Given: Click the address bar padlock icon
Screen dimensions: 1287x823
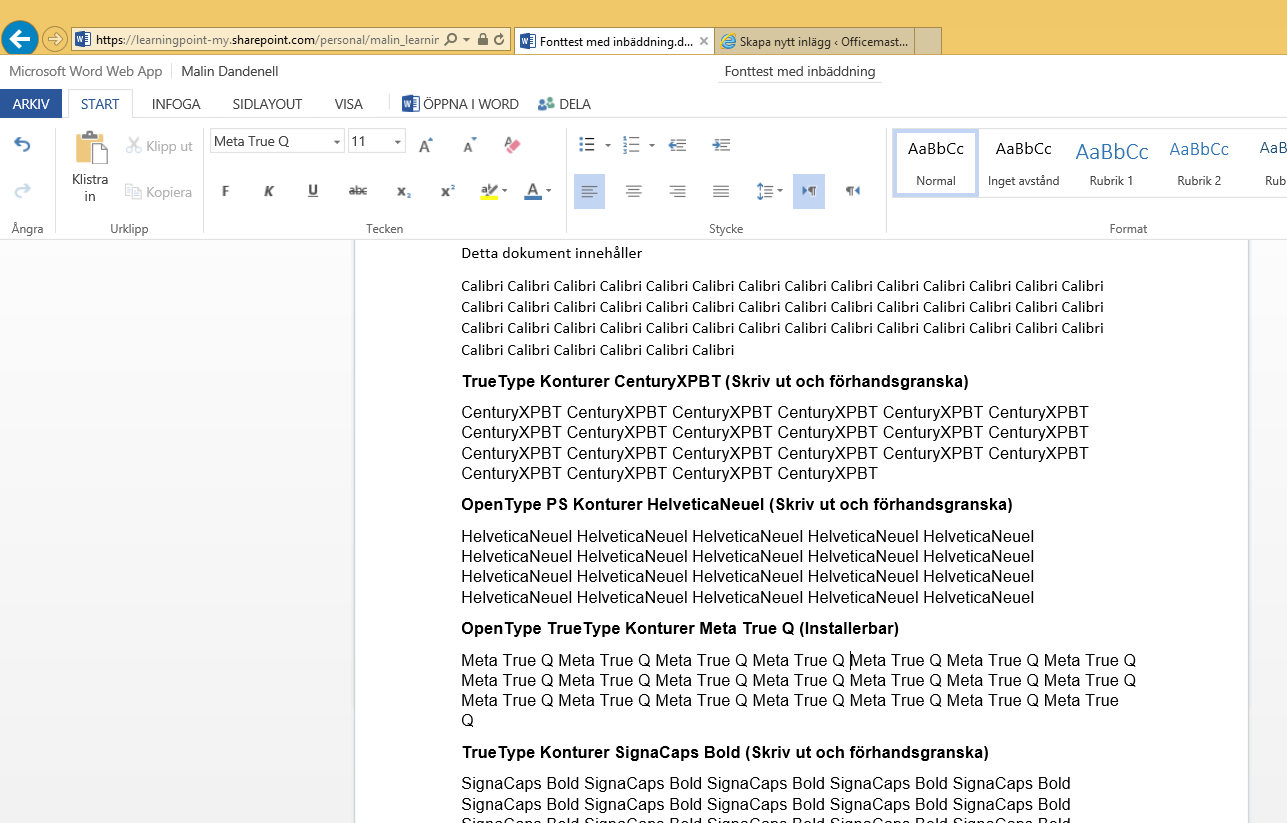Looking at the screenshot, I should click(x=482, y=40).
